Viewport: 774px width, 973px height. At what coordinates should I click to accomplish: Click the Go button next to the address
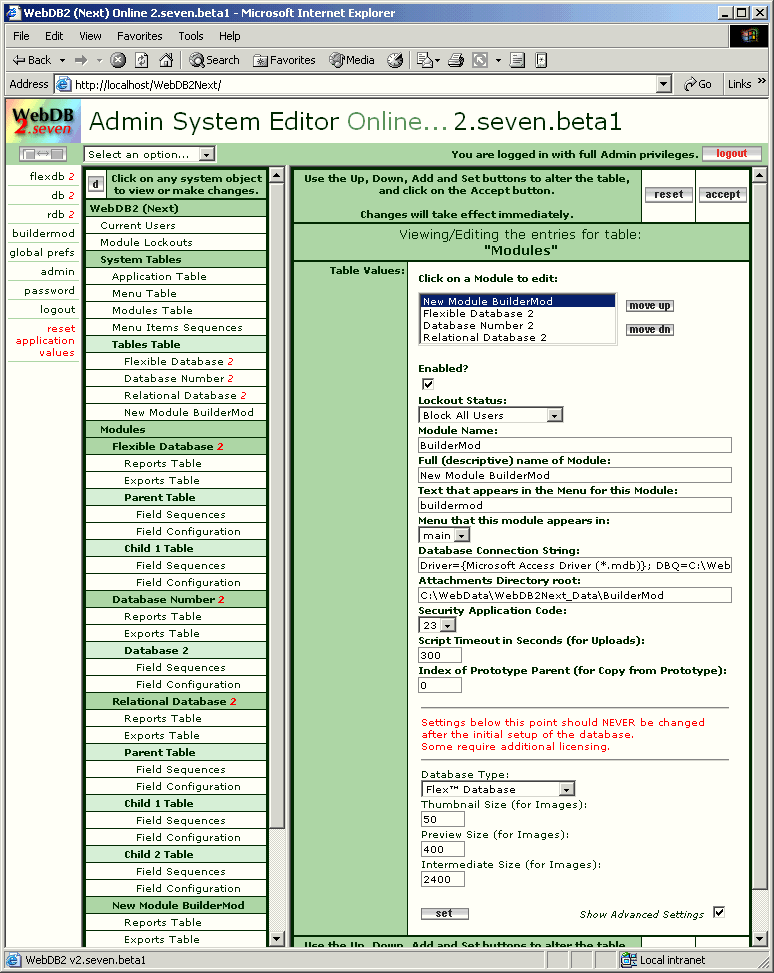698,84
